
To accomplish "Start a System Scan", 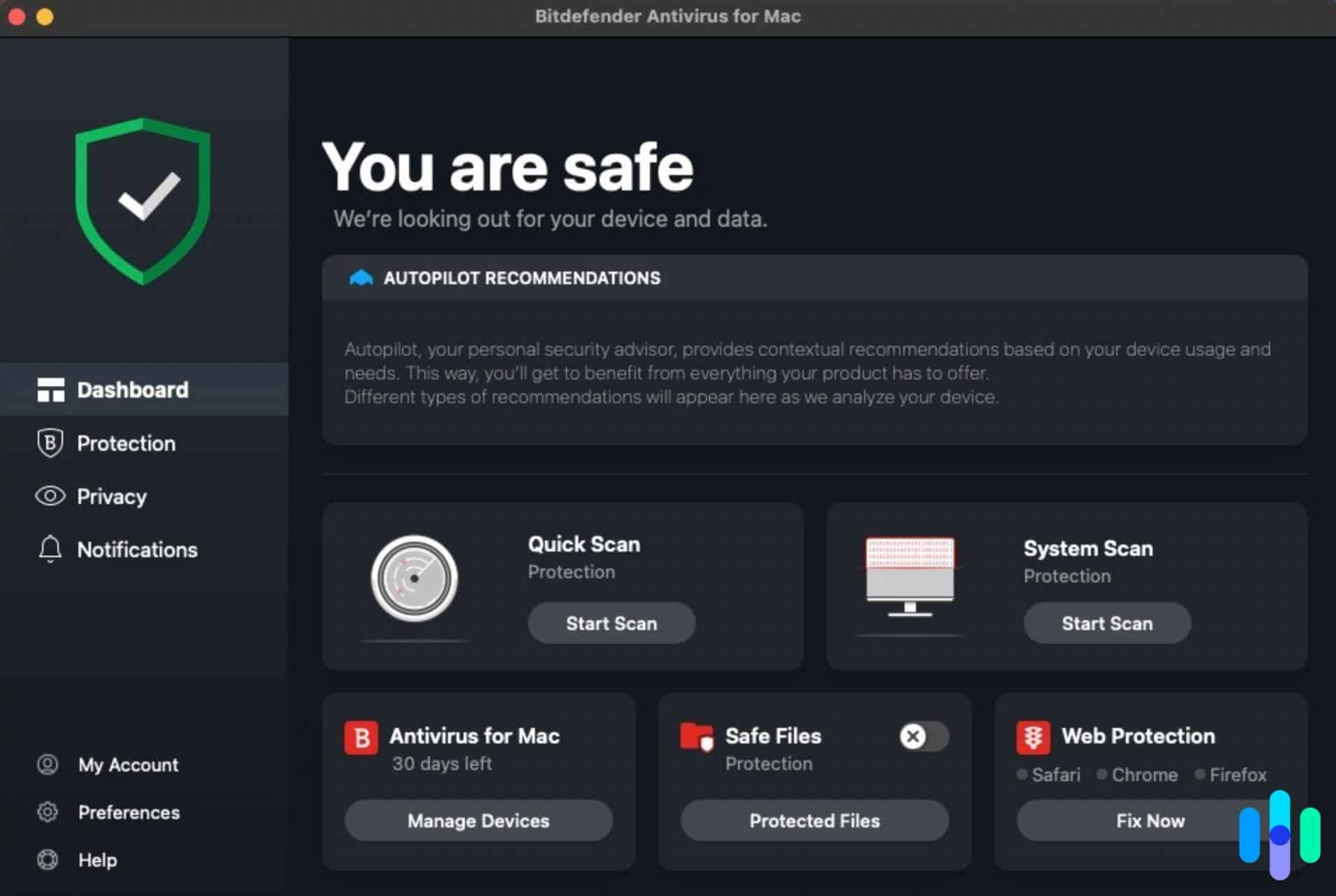I will (1106, 623).
